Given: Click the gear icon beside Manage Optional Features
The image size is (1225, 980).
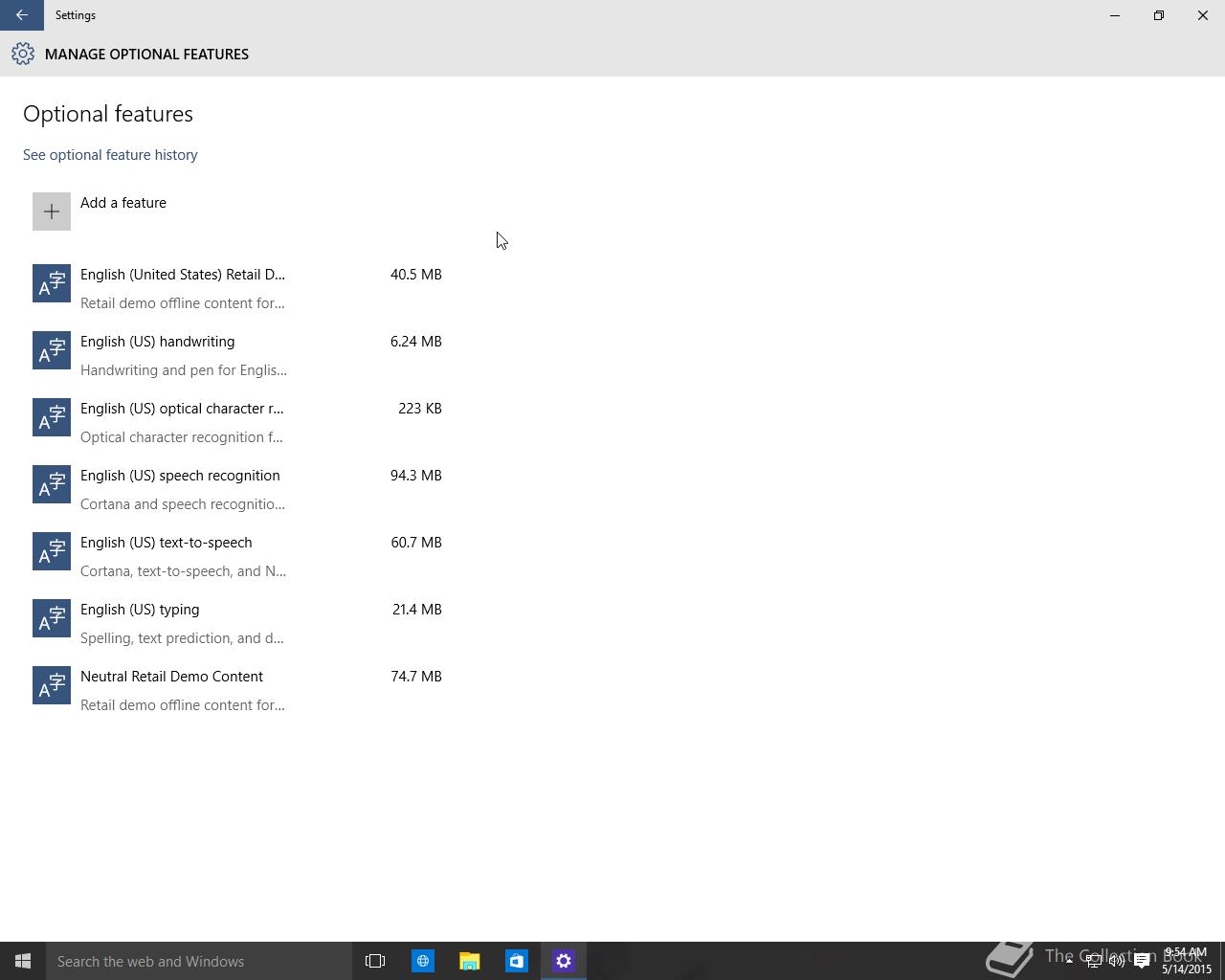Looking at the screenshot, I should tap(23, 54).
